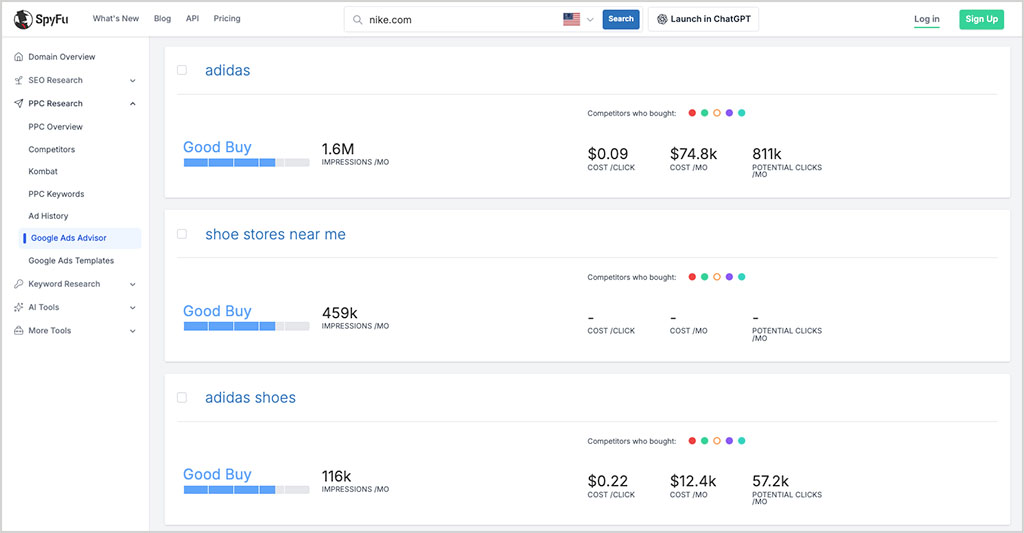
Task: Click the Keyword Research key icon
Action: tap(18, 284)
